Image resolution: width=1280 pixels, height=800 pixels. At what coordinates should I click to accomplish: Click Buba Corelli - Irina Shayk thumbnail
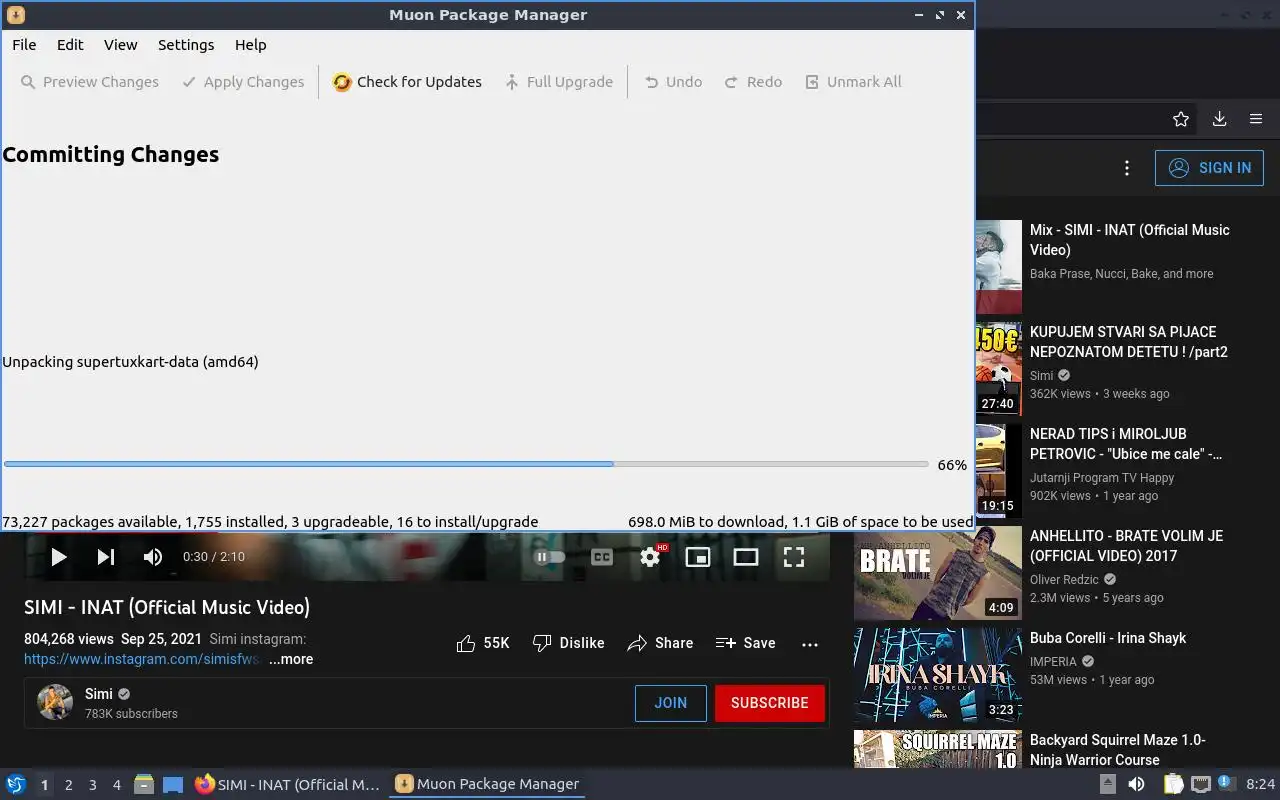tap(938, 675)
